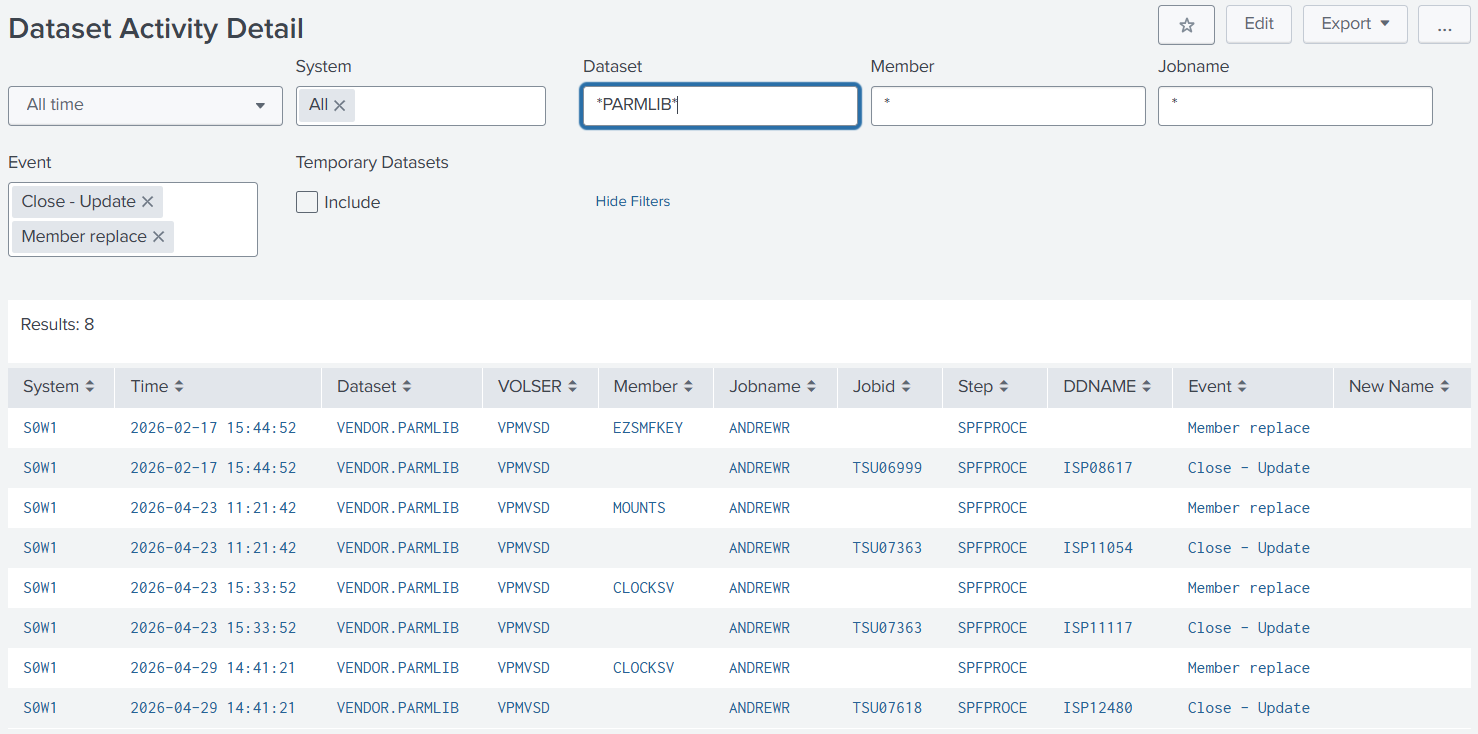Click the star favorite icon button
The width and height of the screenshot is (1478, 734).
tap(1186, 25)
